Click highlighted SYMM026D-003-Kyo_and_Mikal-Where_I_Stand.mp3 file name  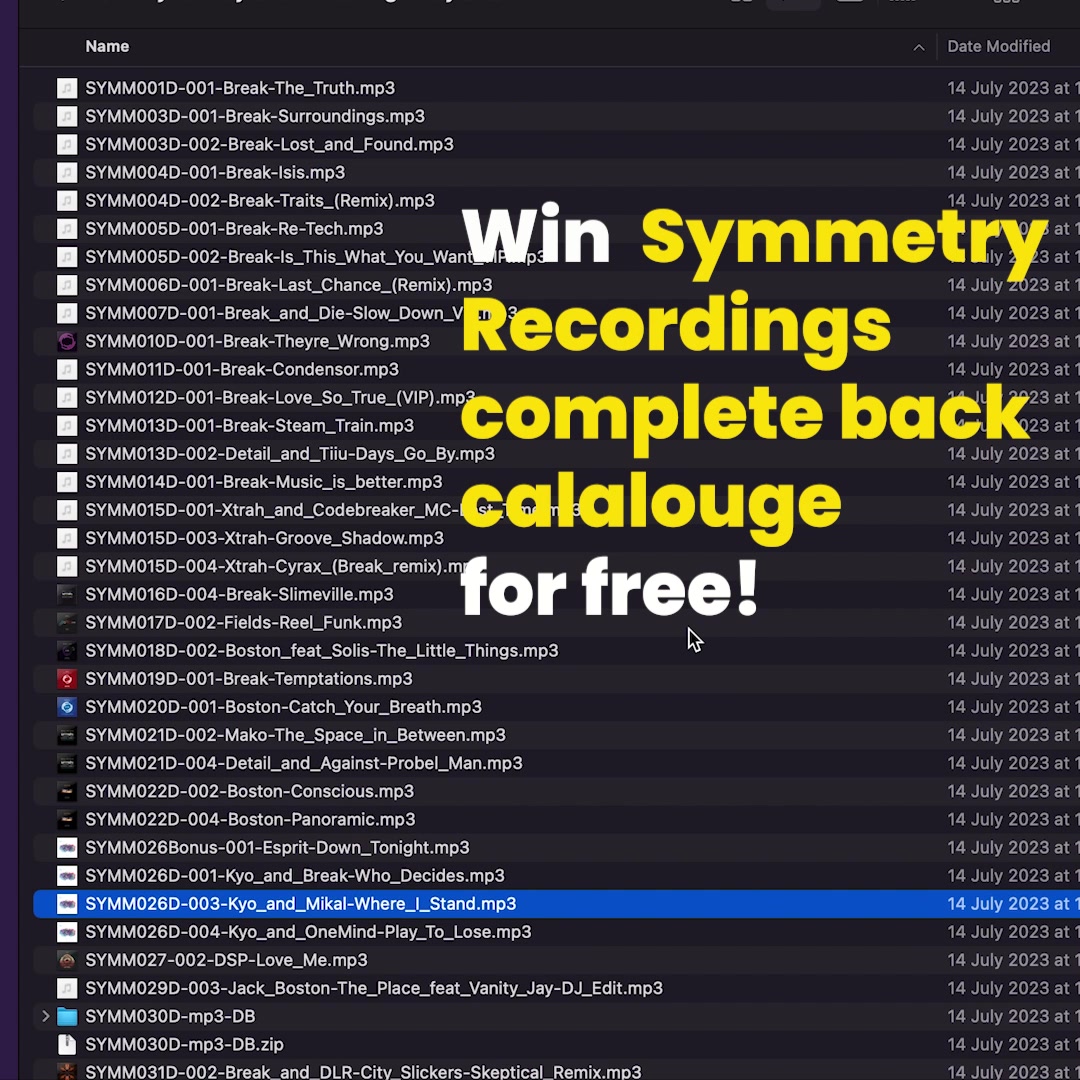click(x=301, y=904)
